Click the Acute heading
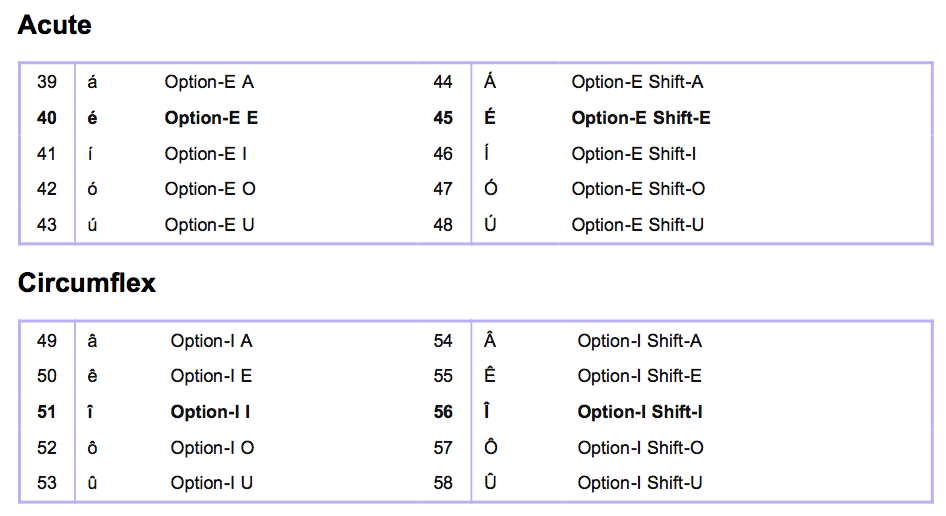The width and height of the screenshot is (946, 516). pyautogui.click(x=55, y=25)
